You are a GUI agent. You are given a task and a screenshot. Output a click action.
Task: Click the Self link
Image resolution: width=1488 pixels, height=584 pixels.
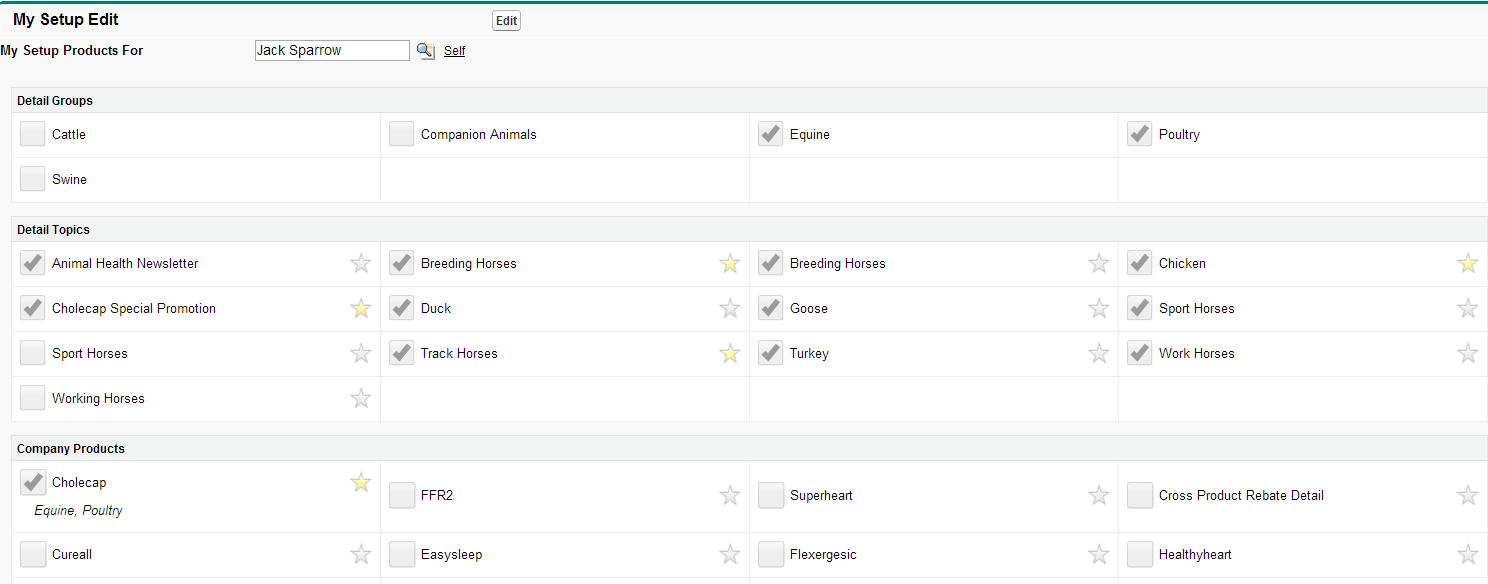[454, 51]
